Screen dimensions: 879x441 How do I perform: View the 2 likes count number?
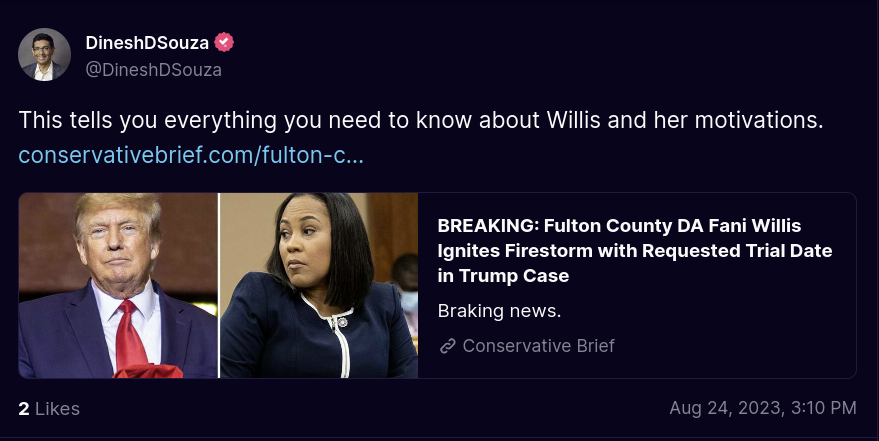24,409
